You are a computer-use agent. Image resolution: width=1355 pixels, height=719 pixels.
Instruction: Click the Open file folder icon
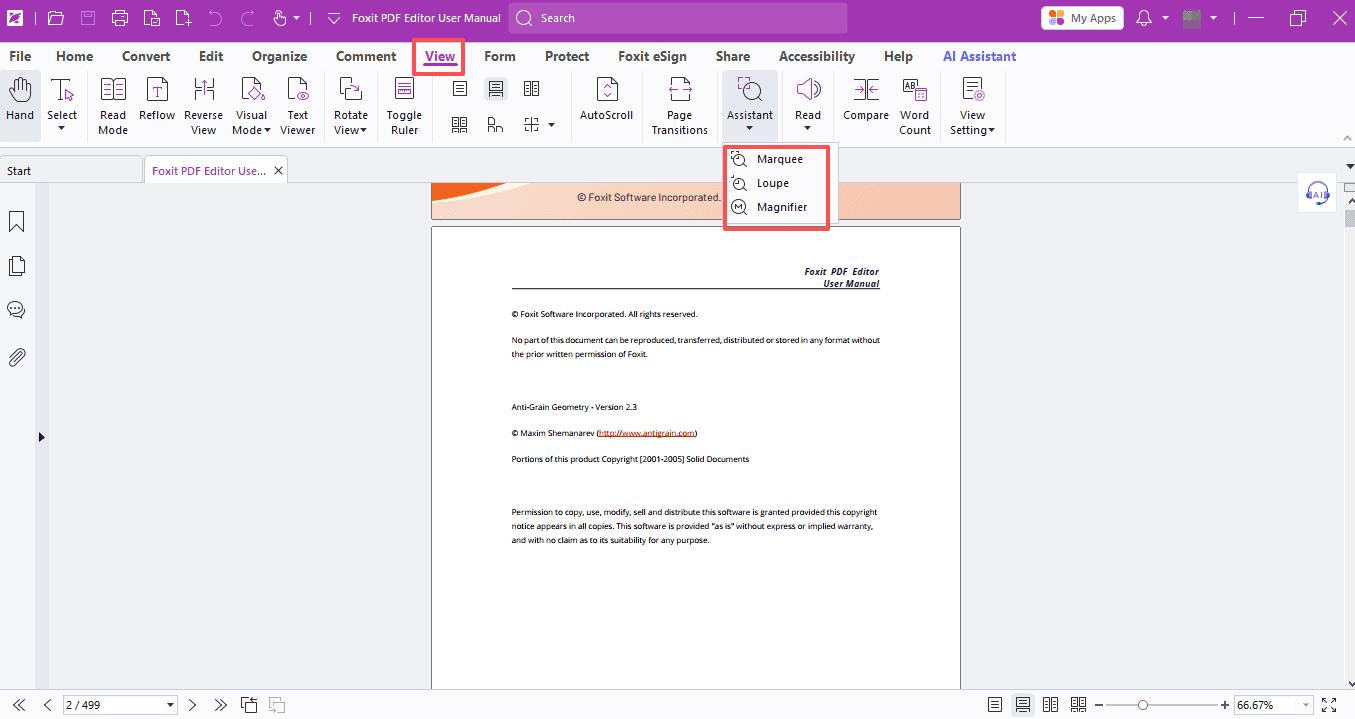[x=55, y=18]
